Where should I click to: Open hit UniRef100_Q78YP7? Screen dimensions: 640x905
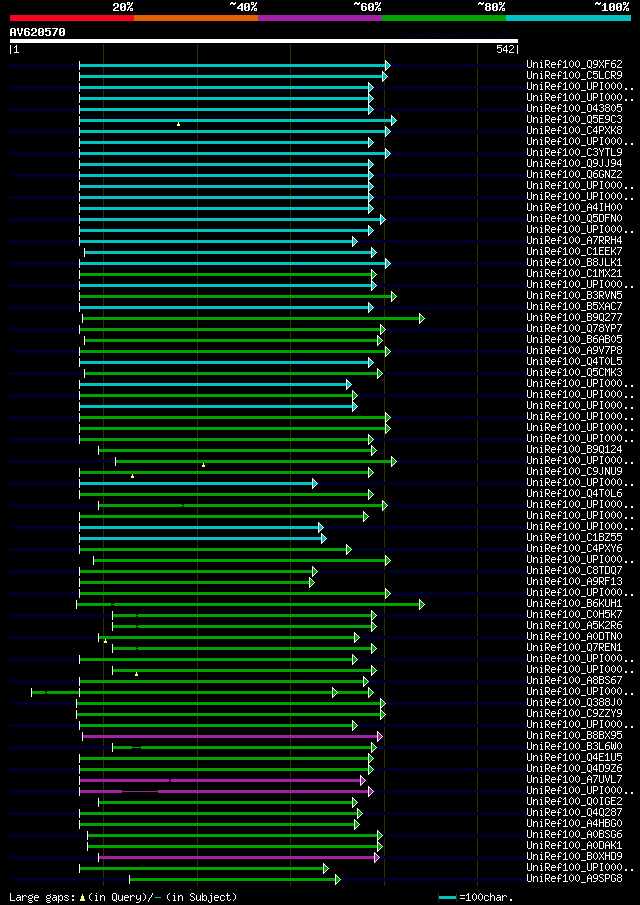pyautogui.click(x=574, y=328)
